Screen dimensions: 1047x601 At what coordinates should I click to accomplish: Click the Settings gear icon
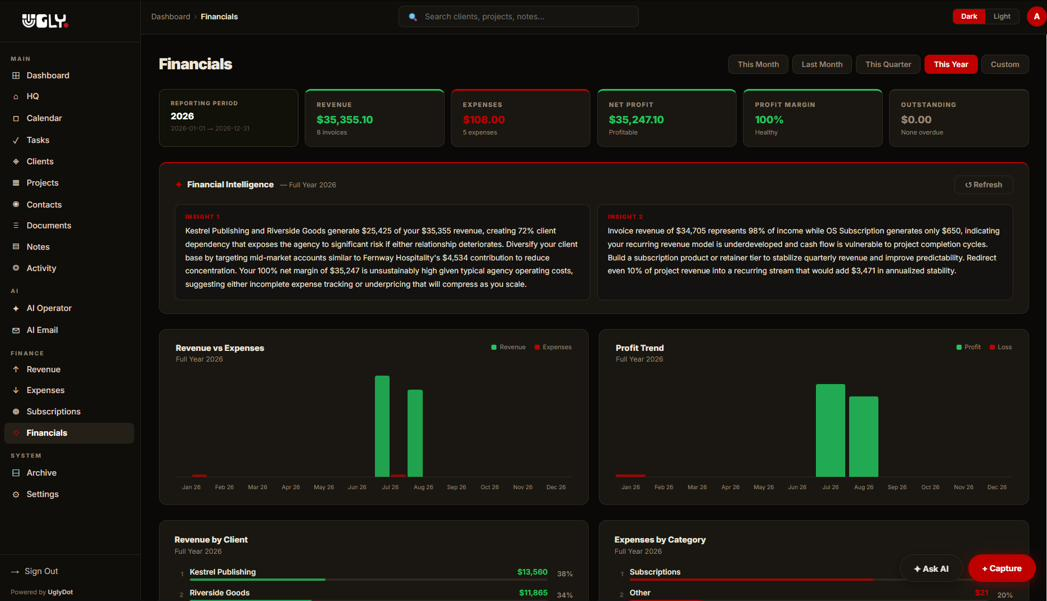tap(16, 495)
